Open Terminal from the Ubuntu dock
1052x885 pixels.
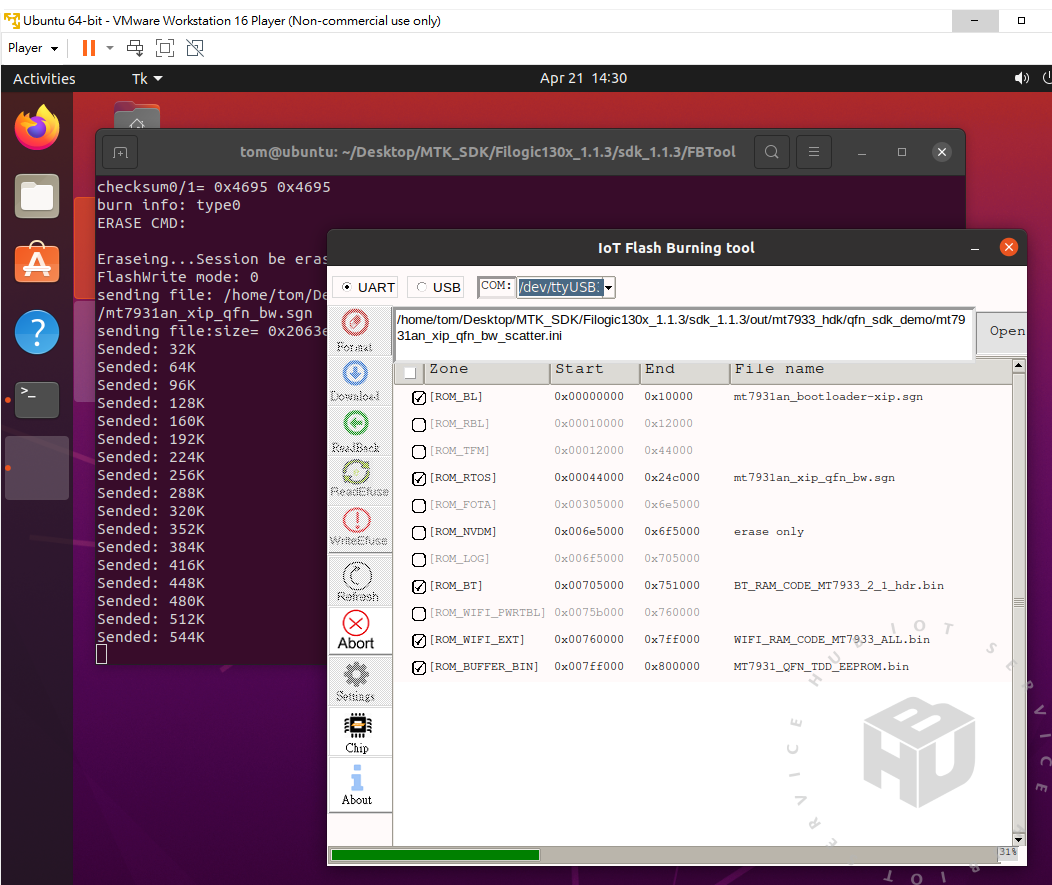click(x=37, y=400)
